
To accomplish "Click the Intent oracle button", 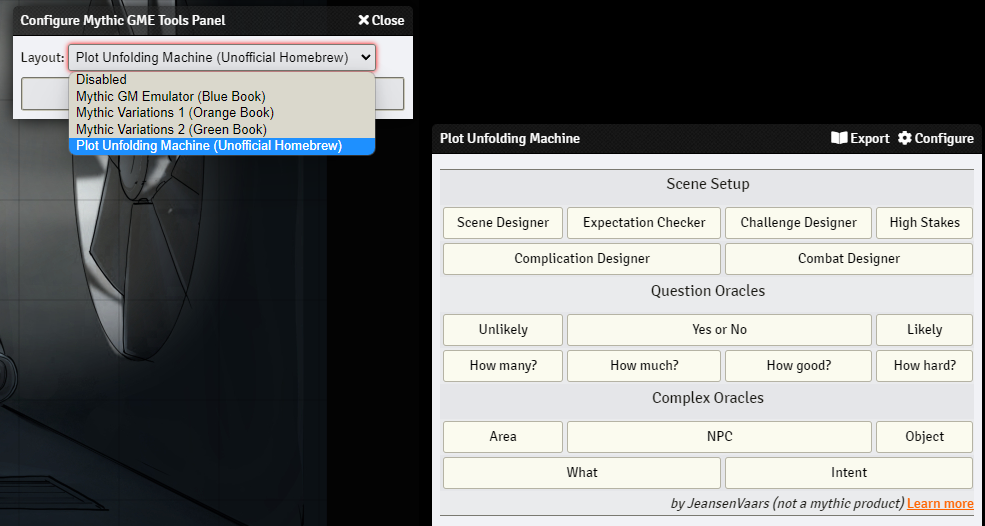I will pyautogui.click(x=849, y=473).
